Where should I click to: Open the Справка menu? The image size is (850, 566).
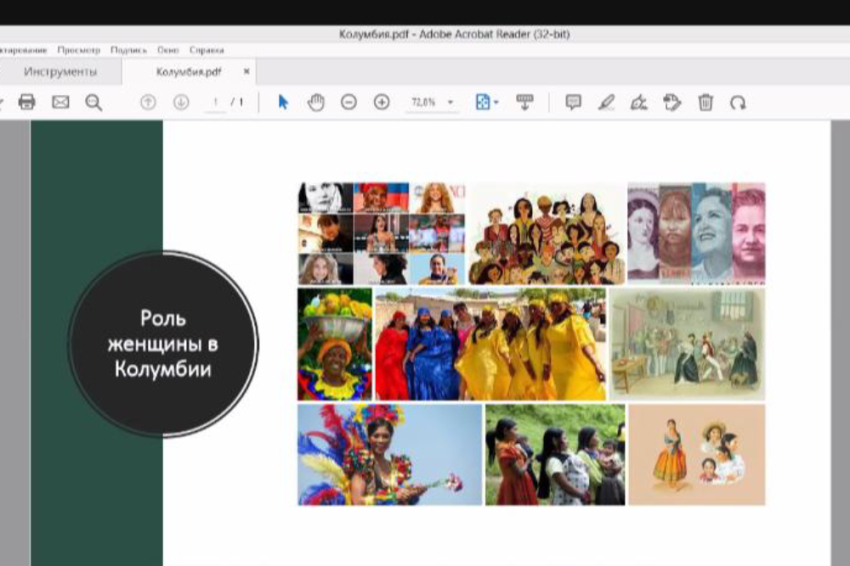(x=206, y=49)
